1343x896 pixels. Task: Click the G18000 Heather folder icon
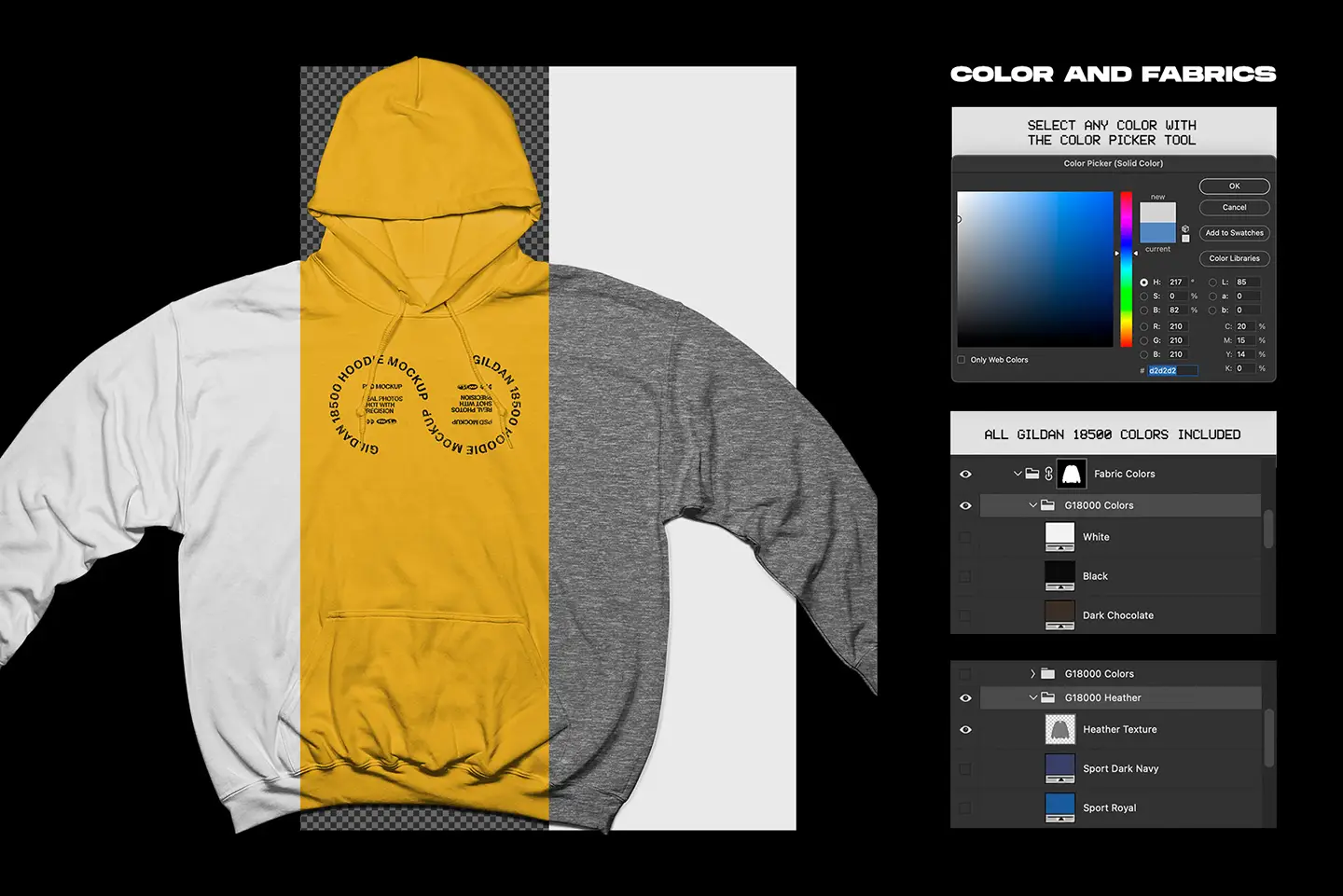pyautogui.click(x=1048, y=697)
